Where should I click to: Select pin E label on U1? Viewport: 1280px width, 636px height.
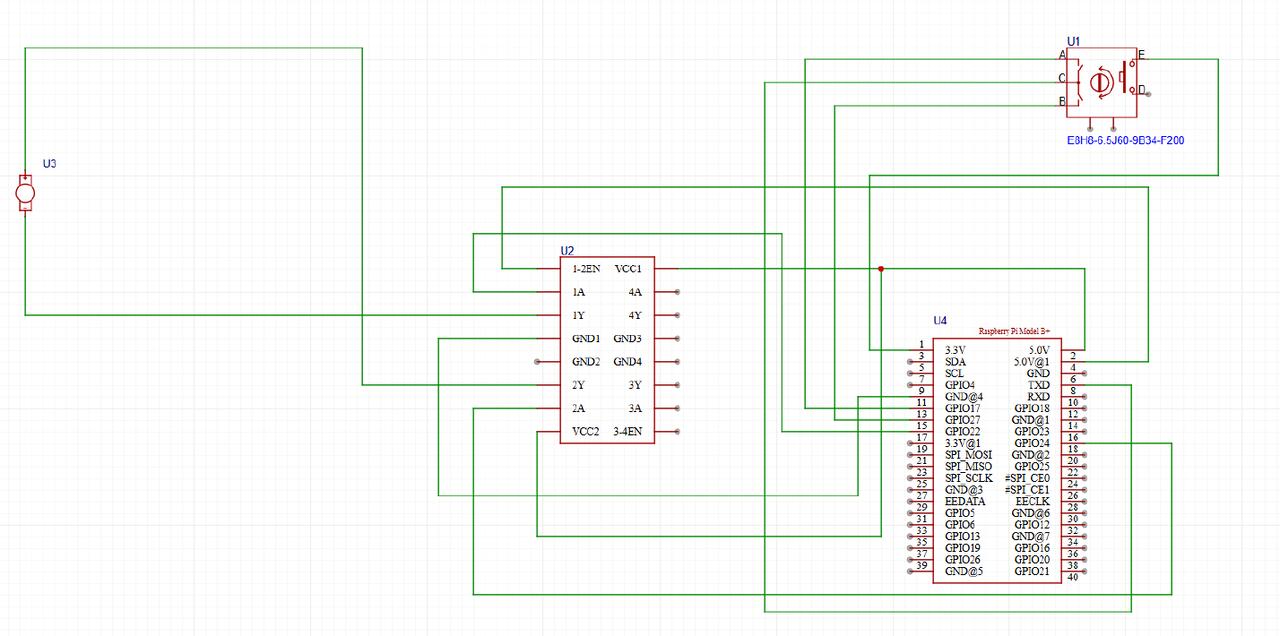tap(1141, 54)
